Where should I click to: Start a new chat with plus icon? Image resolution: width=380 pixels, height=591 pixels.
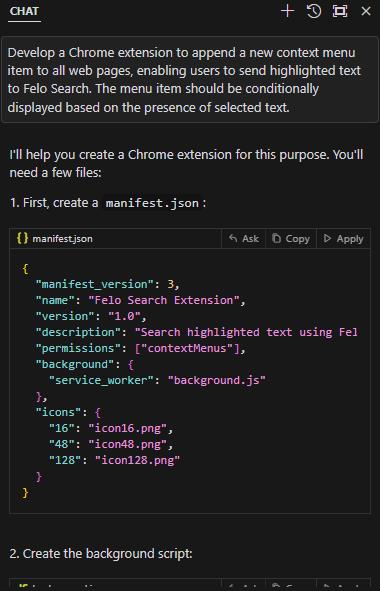pos(288,11)
